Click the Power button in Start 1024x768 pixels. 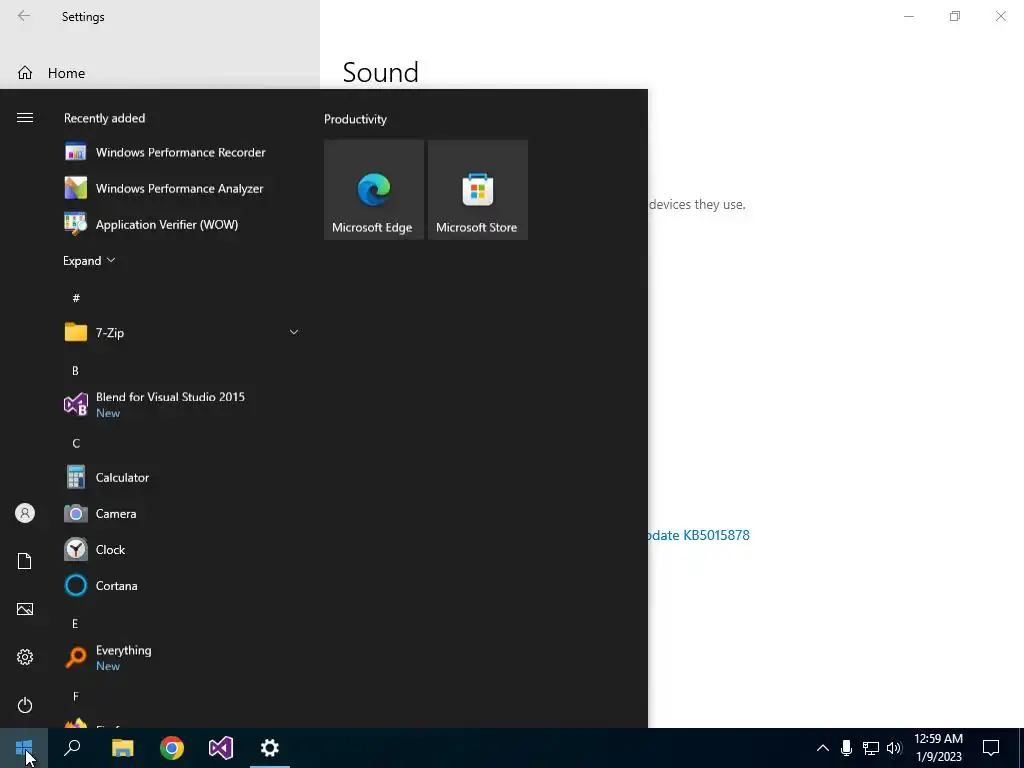(25, 705)
